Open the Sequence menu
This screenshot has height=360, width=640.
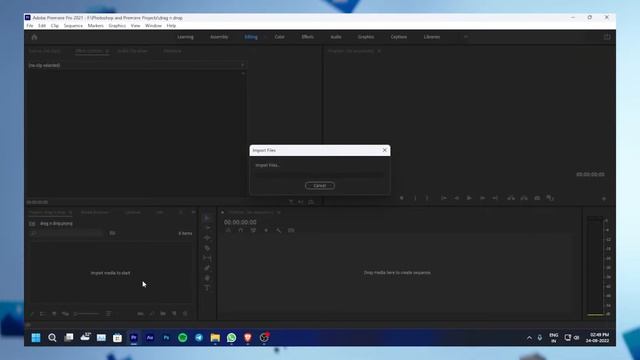(73, 26)
